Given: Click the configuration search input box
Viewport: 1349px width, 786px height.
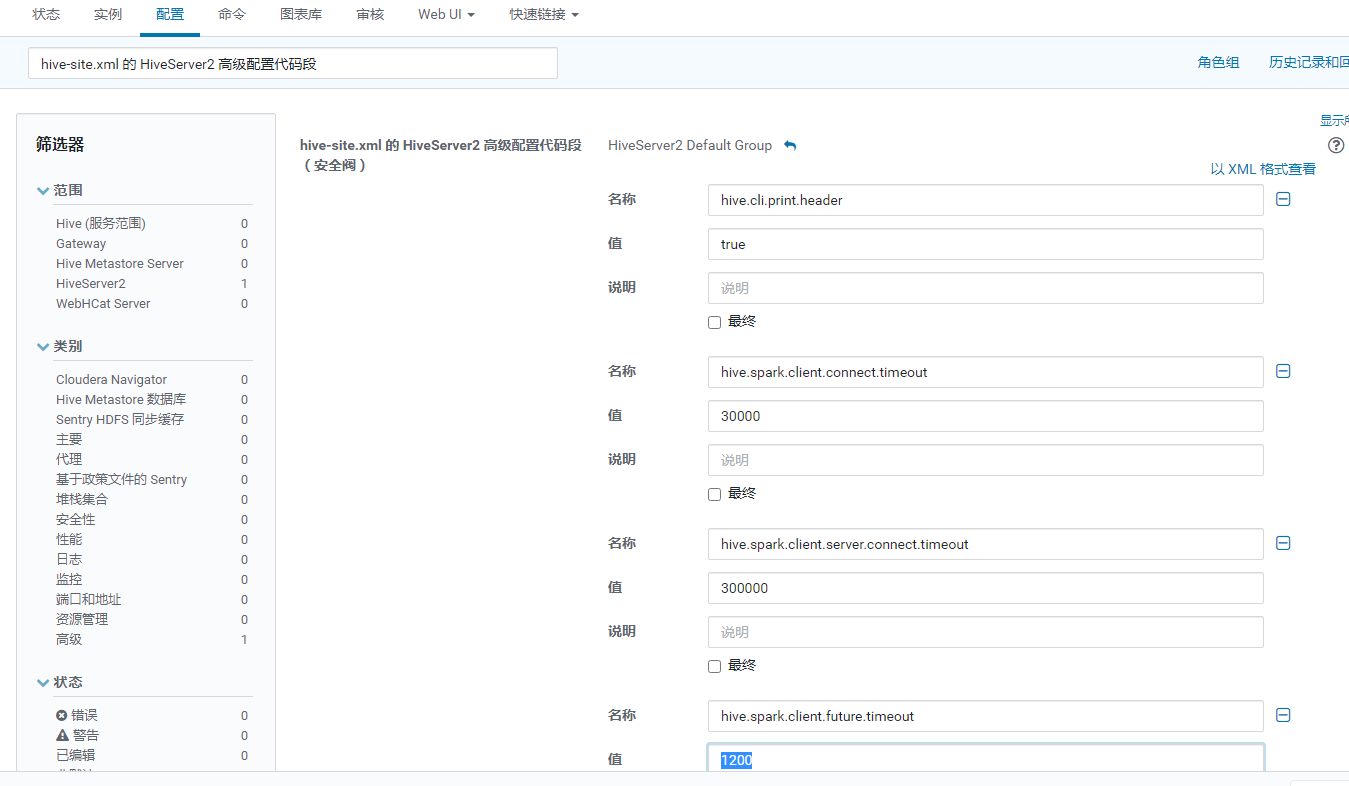Looking at the screenshot, I should point(292,62).
